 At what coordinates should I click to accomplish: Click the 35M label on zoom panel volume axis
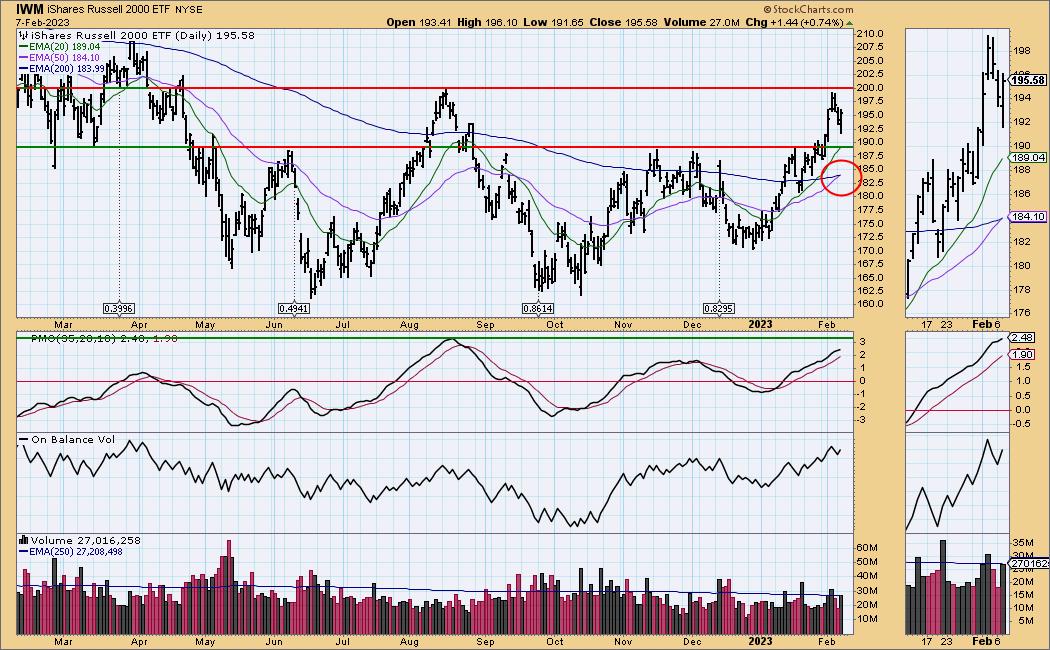[x=1023, y=542]
